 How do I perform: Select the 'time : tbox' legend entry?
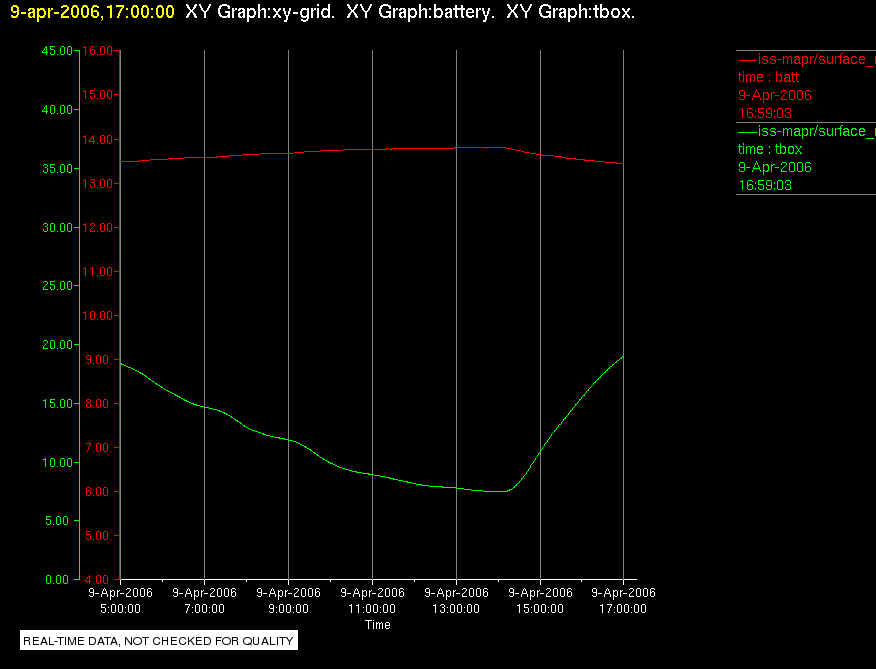pyautogui.click(x=770, y=149)
